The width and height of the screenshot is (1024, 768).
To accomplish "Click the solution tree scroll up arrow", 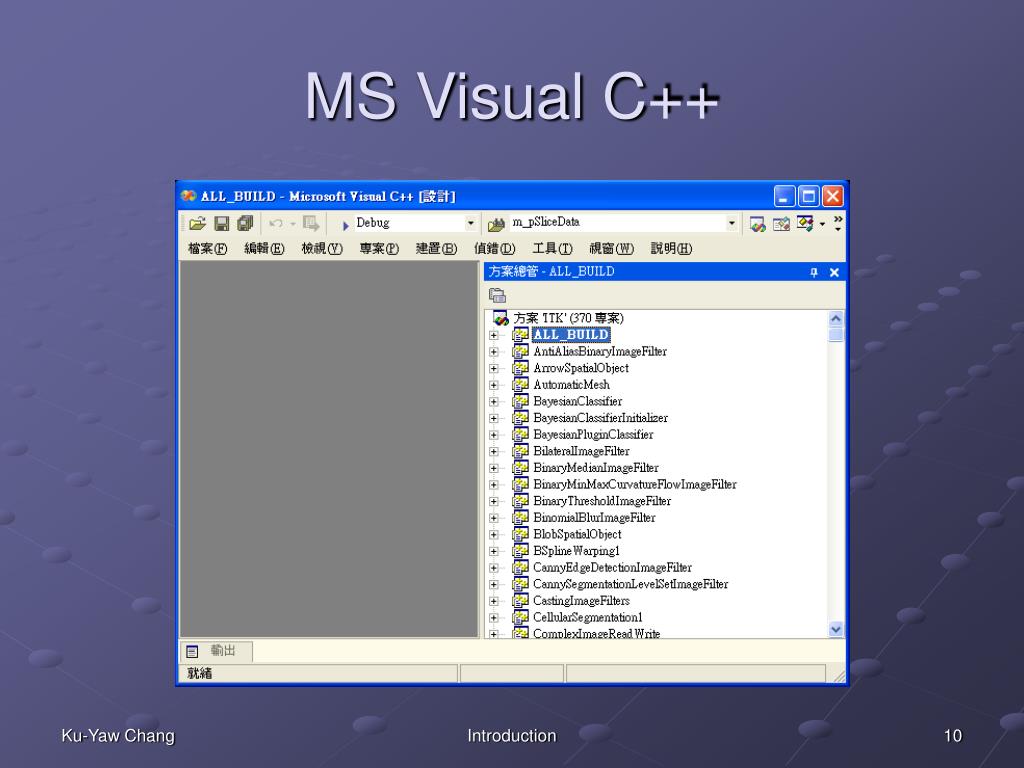I will point(835,319).
